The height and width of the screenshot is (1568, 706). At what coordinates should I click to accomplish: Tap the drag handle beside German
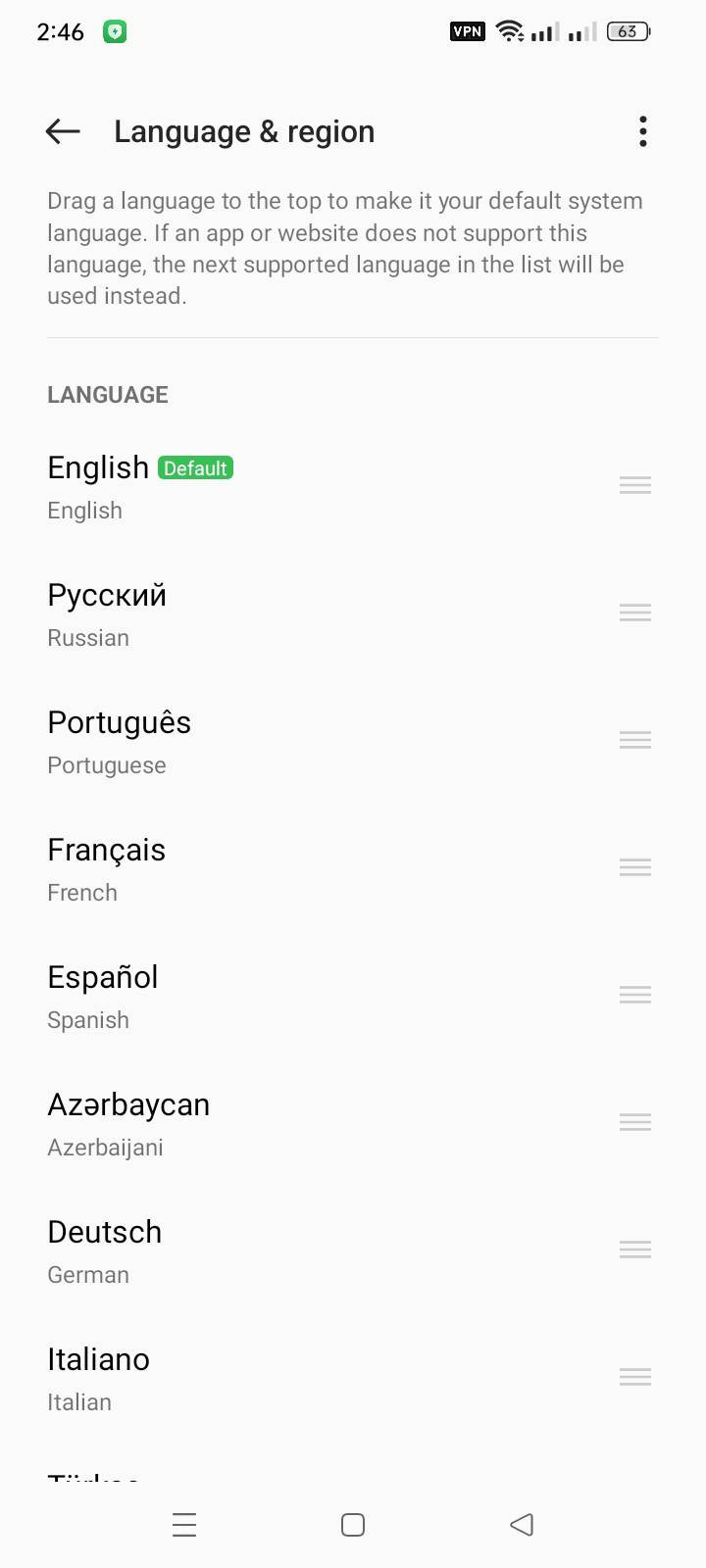[x=635, y=1249]
